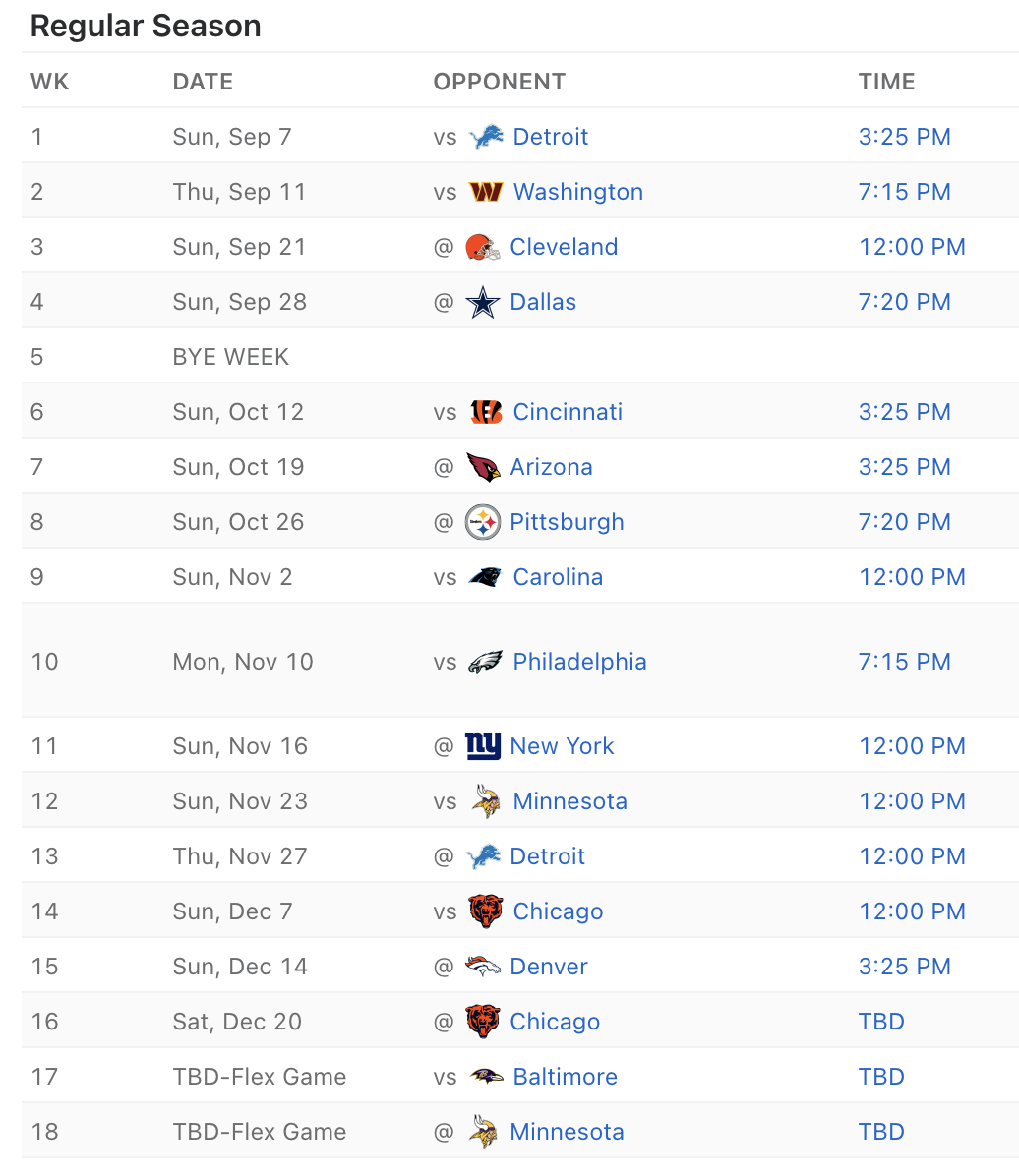The height and width of the screenshot is (1176, 1019).
Task: Click the 7:20 PM Dallas game time
Action: [x=904, y=302]
